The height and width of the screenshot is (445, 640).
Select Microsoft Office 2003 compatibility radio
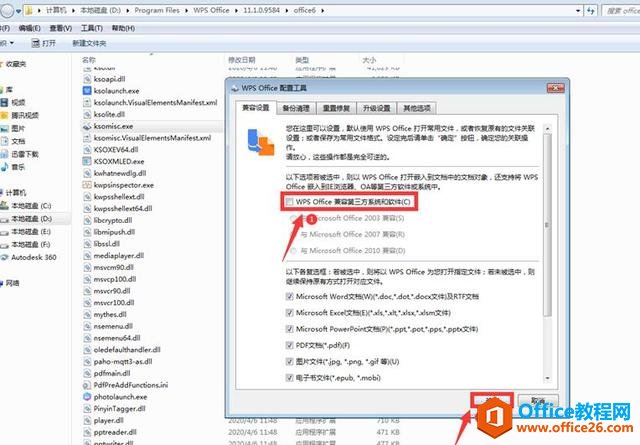coord(293,218)
